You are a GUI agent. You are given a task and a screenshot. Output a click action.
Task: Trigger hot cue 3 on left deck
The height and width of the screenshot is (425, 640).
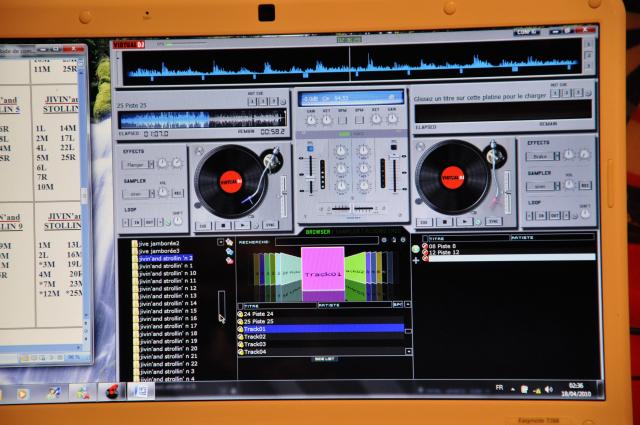tap(274, 101)
